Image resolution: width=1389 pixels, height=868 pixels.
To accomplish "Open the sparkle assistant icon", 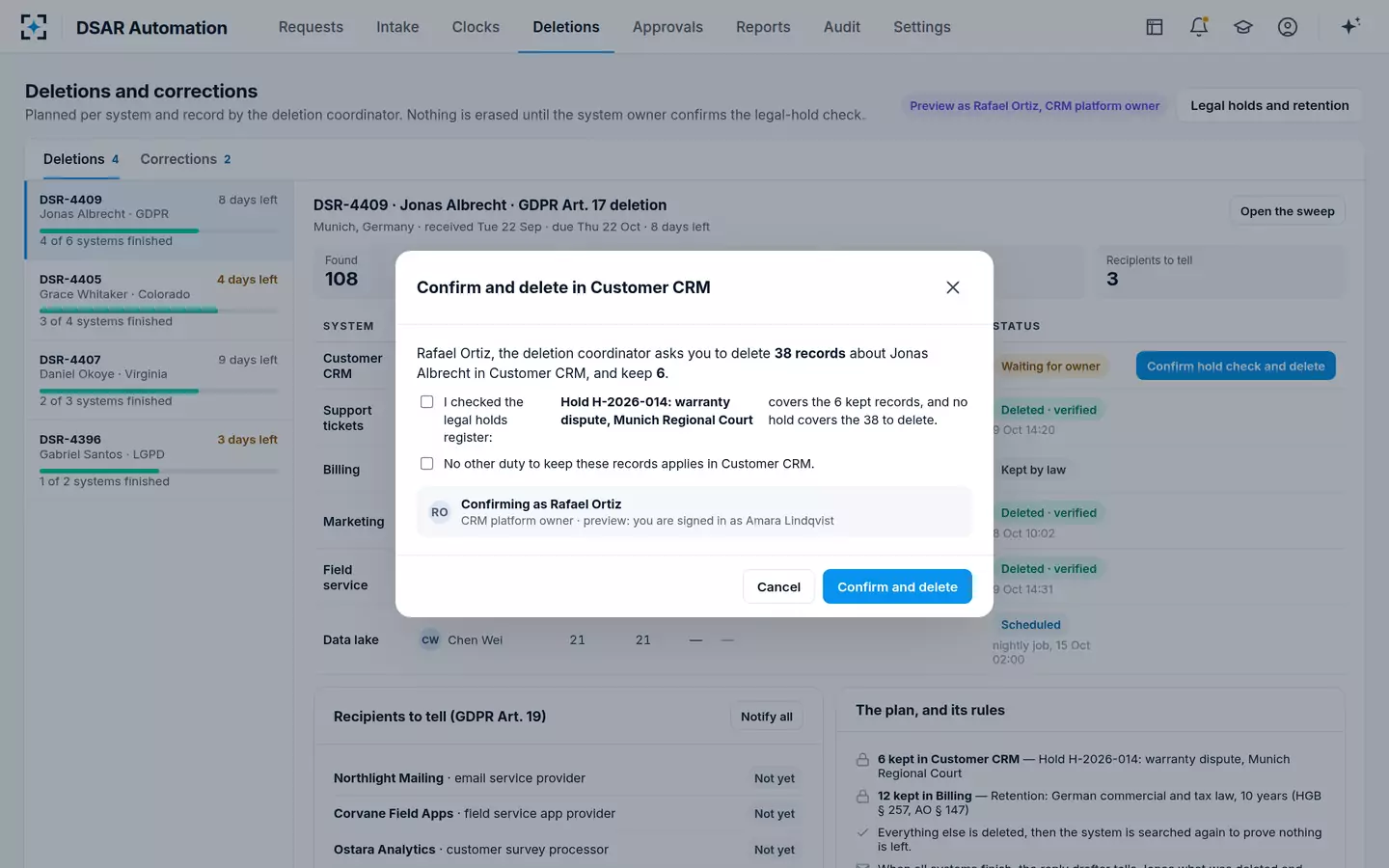I will click(x=1350, y=26).
